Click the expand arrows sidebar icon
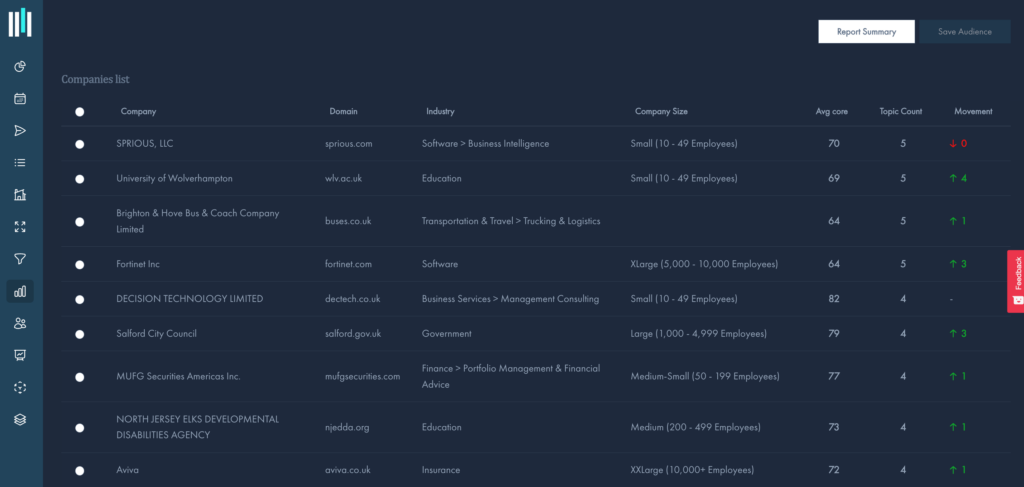 20,227
